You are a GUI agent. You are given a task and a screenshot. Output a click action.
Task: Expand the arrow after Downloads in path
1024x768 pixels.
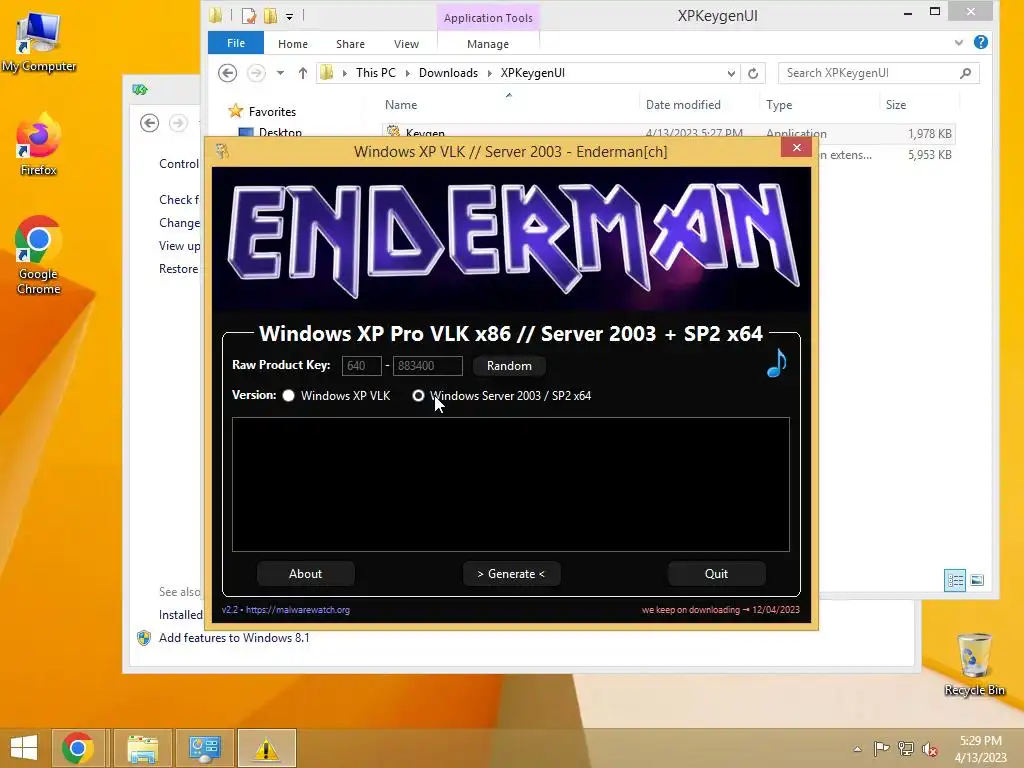(489, 73)
